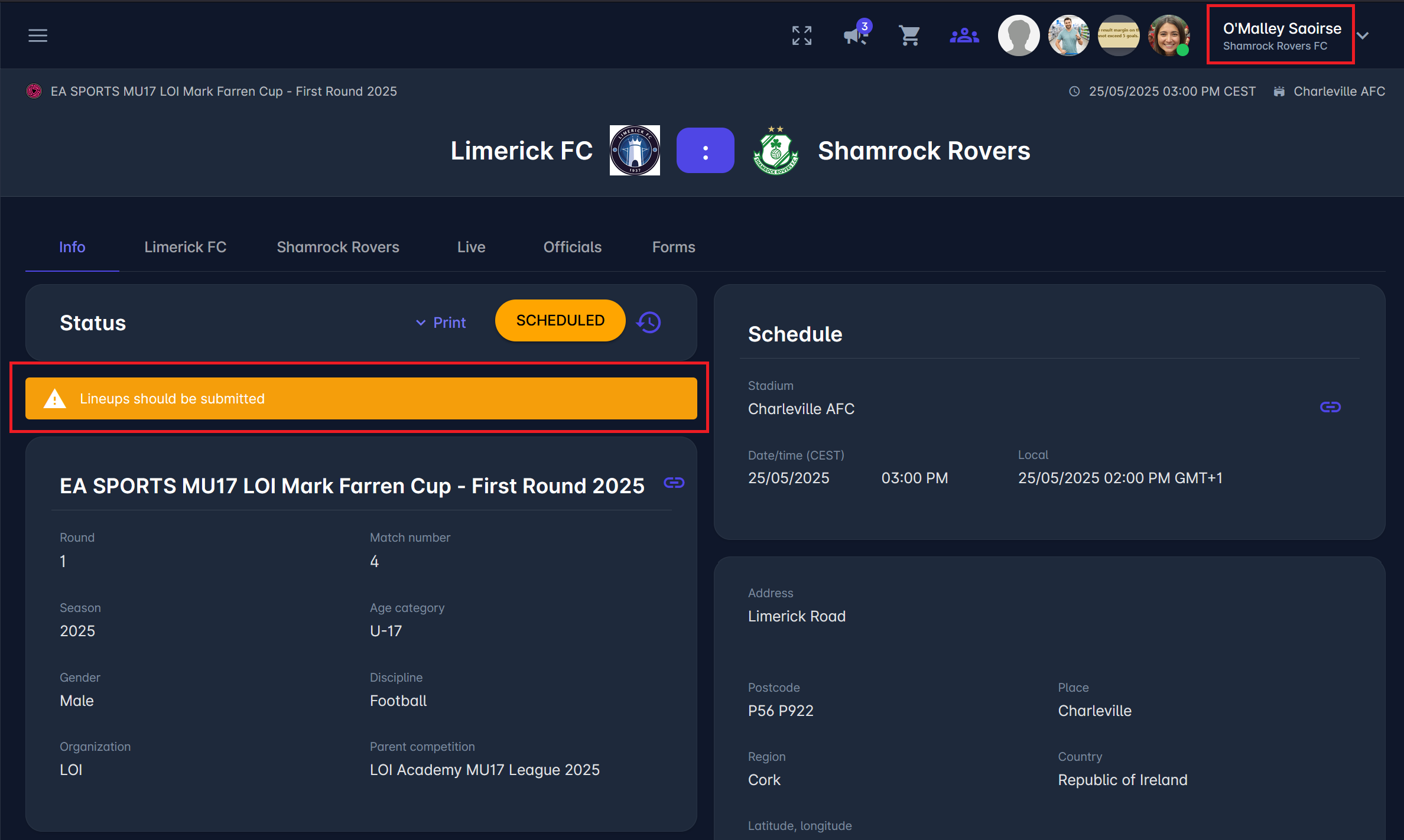Open the stadium link icon for Charleville AFC

(1330, 407)
